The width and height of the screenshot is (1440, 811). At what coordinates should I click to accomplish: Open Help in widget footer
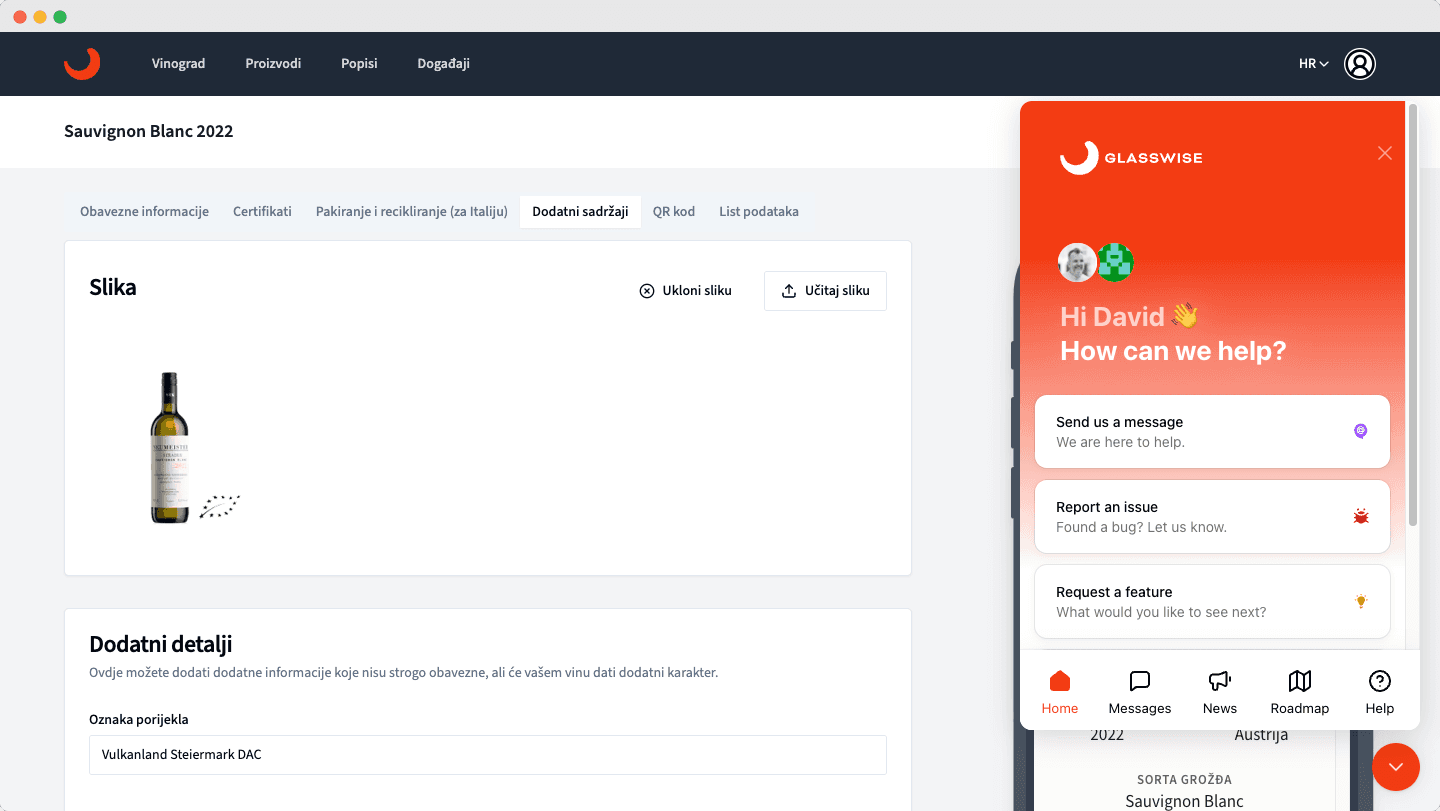(x=1380, y=692)
